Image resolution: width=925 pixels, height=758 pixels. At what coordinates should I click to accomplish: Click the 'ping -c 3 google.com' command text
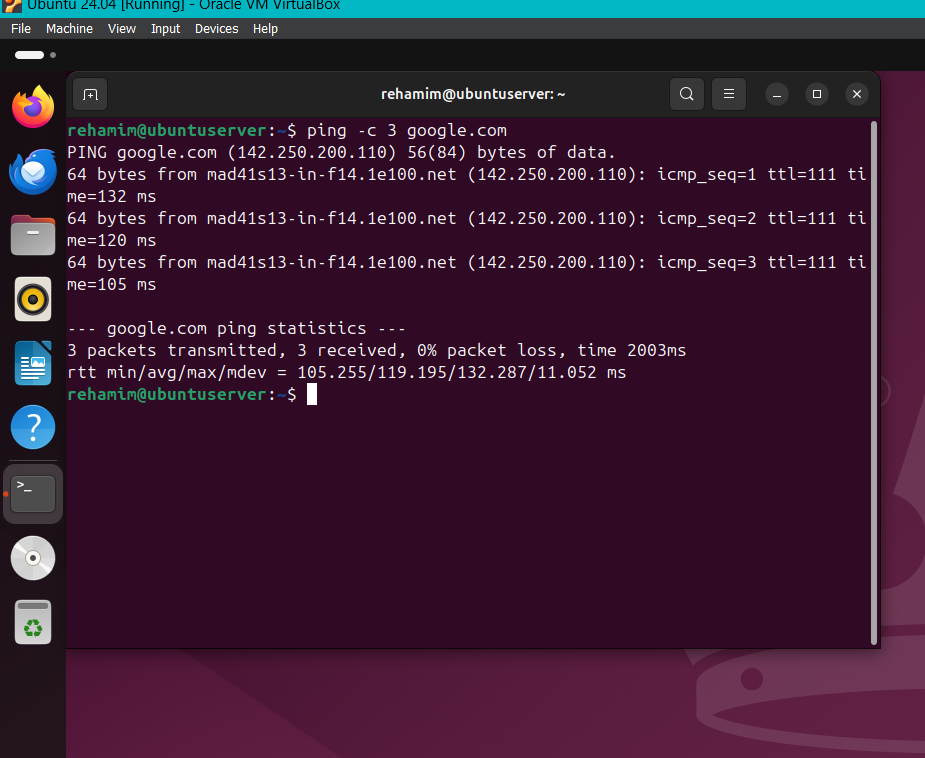click(x=406, y=130)
